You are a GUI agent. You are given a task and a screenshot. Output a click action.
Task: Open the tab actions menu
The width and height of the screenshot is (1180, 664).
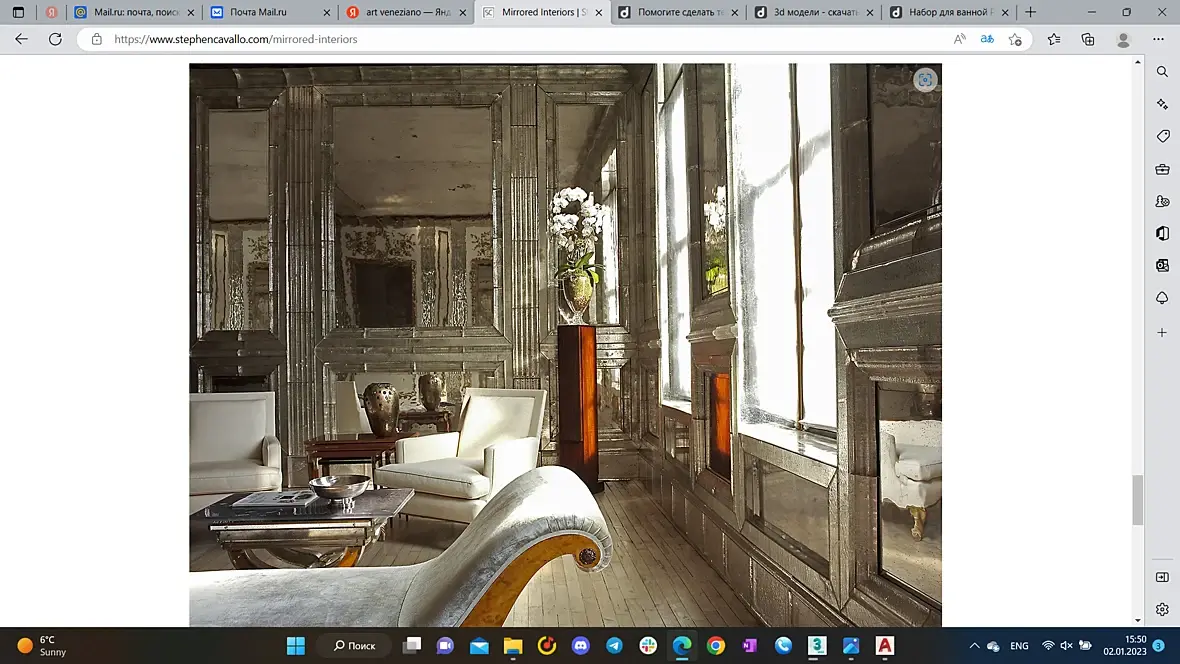[19, 12]
